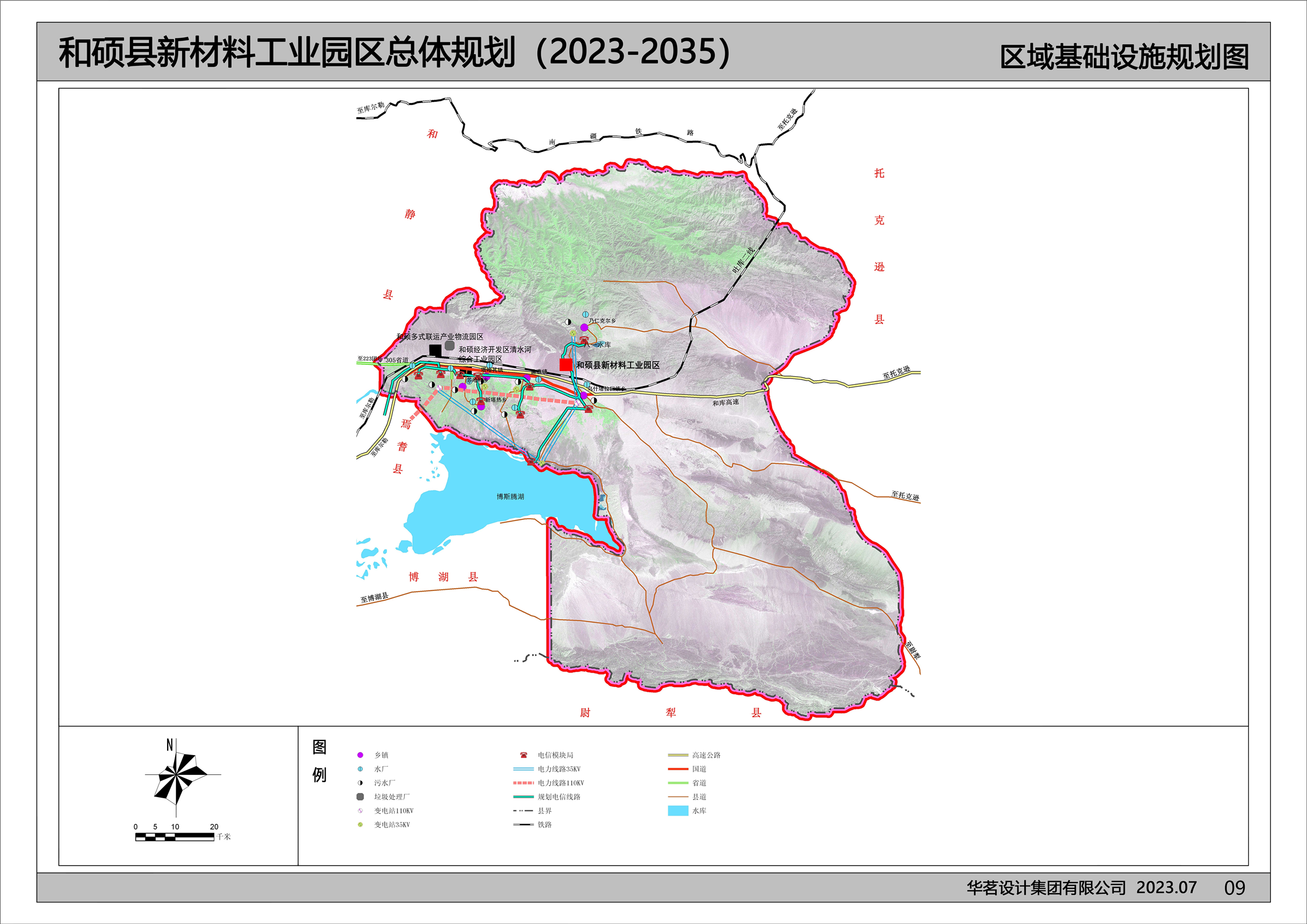Viewport: 1307px width, 924px height.
Task: Click the 县界 dash-dot legend line
Action: coord(523,810)
